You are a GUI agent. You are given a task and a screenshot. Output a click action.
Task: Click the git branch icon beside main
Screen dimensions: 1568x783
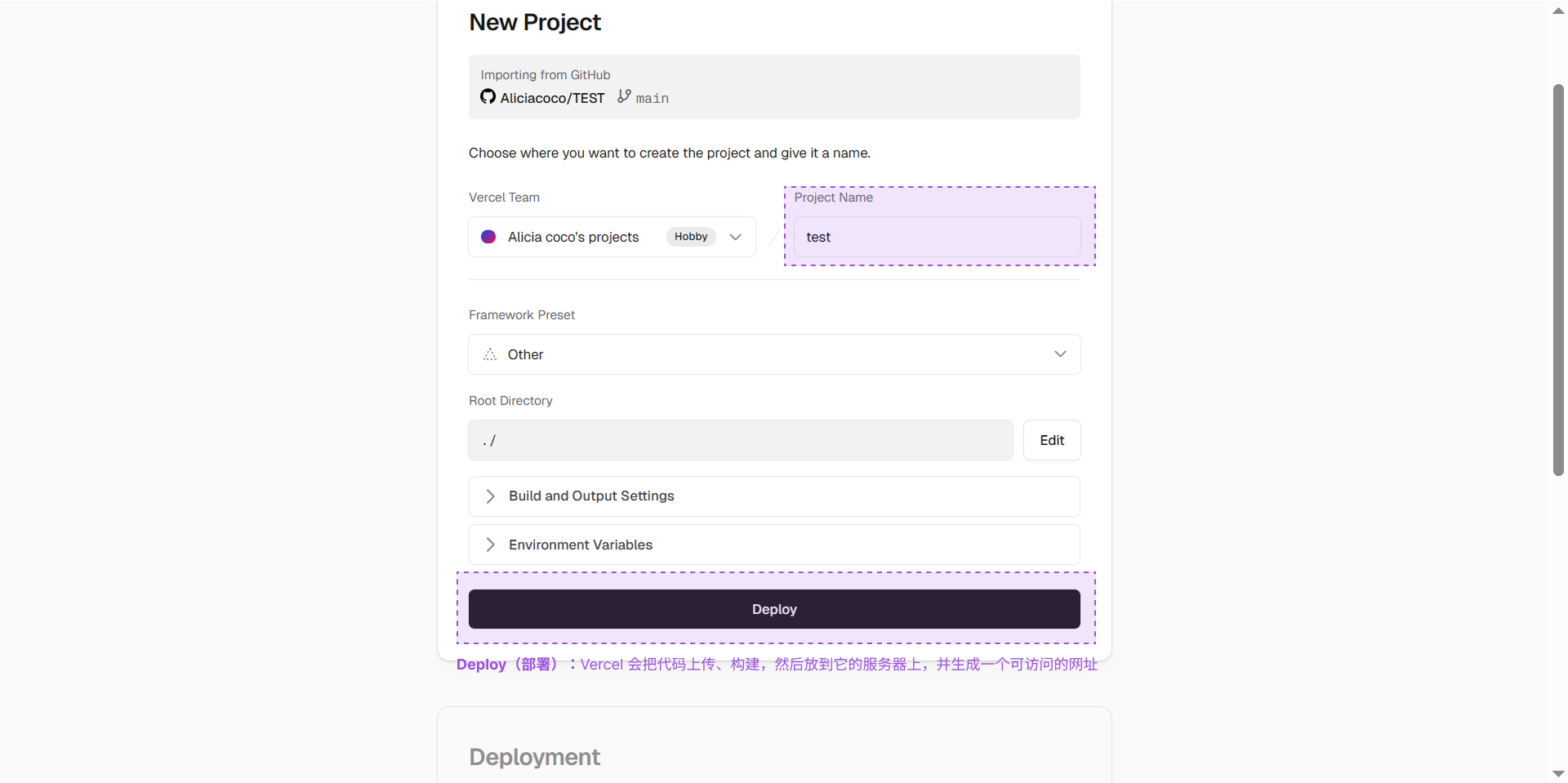click(x=624, y=96)
